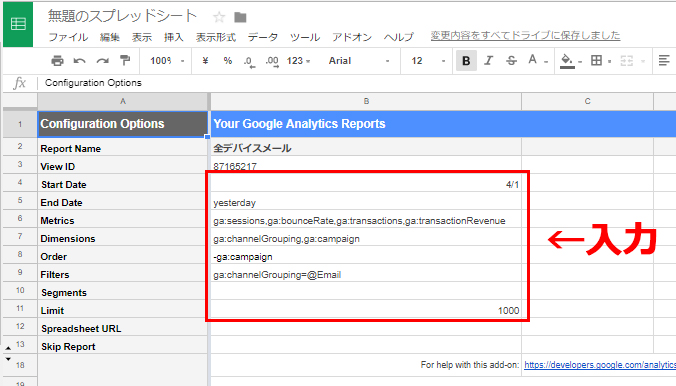Select the paint format tool
The width and height of the screenshot is (676, 386).
pos(125,61)
